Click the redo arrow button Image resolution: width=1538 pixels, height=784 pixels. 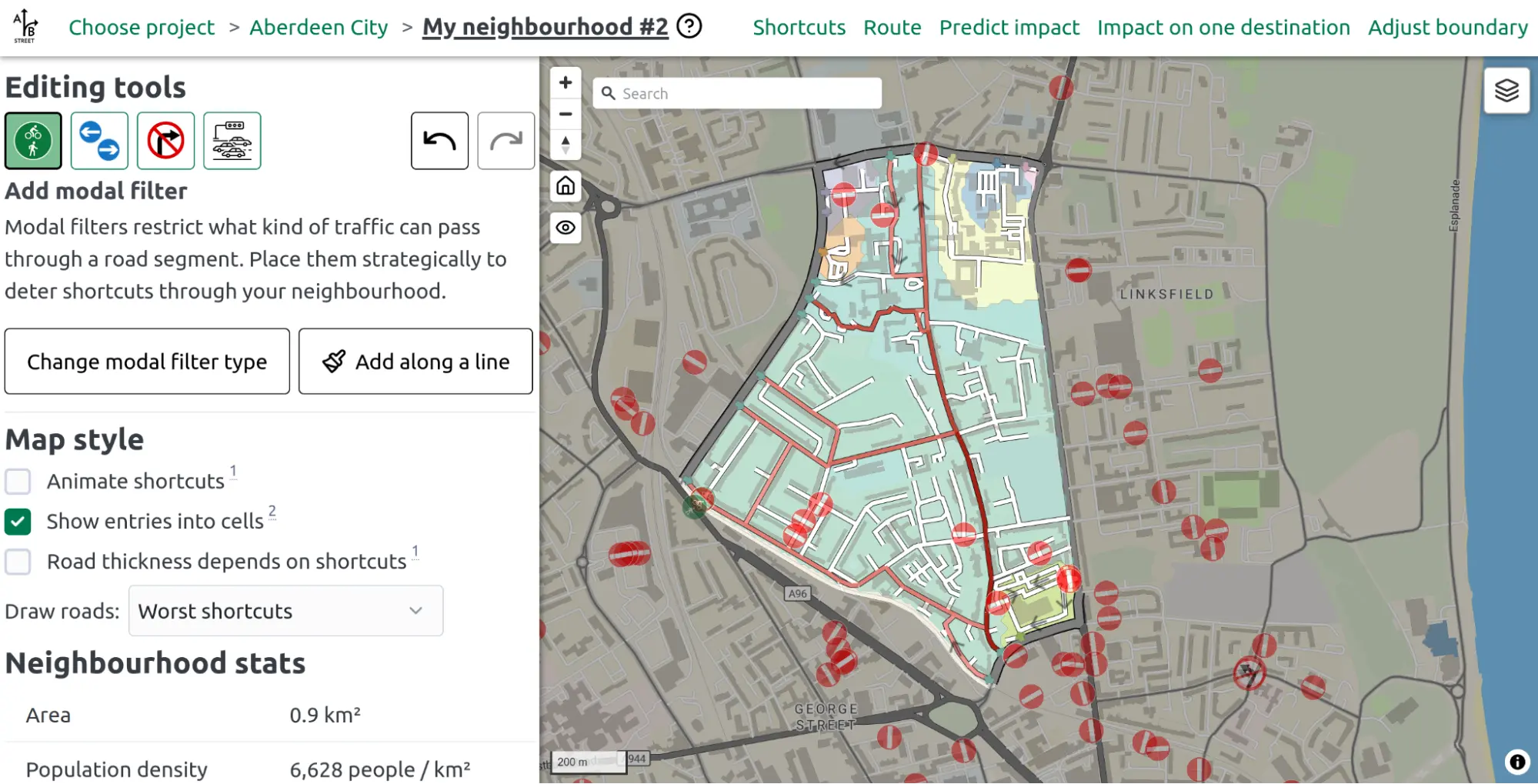pyautogui.click(x=505, y=141)
